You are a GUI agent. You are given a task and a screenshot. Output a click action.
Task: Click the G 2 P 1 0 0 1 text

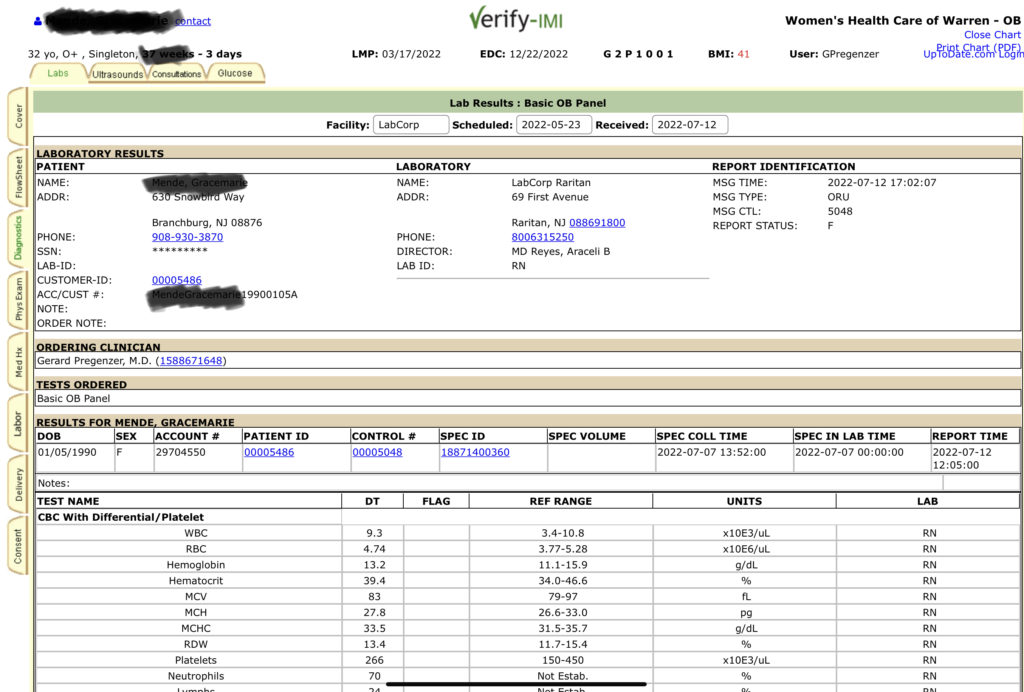tap(638, 54)
